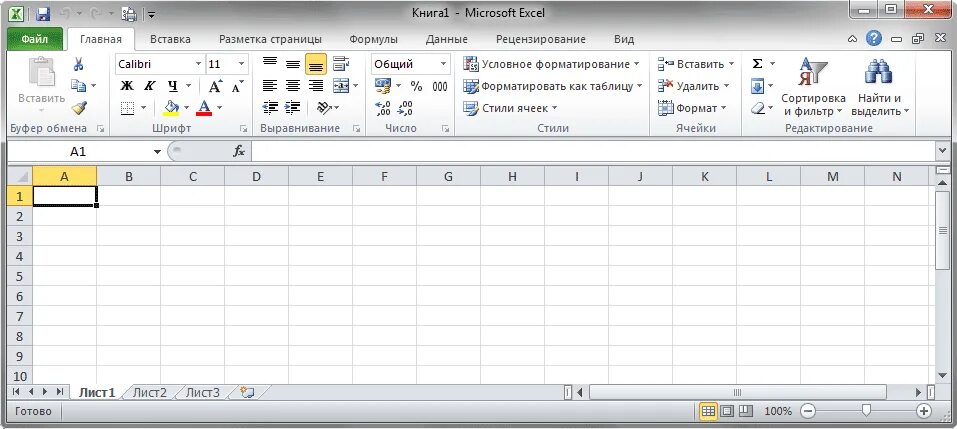
Task: Switch to the Вставка tab
Action: (170, 39)
